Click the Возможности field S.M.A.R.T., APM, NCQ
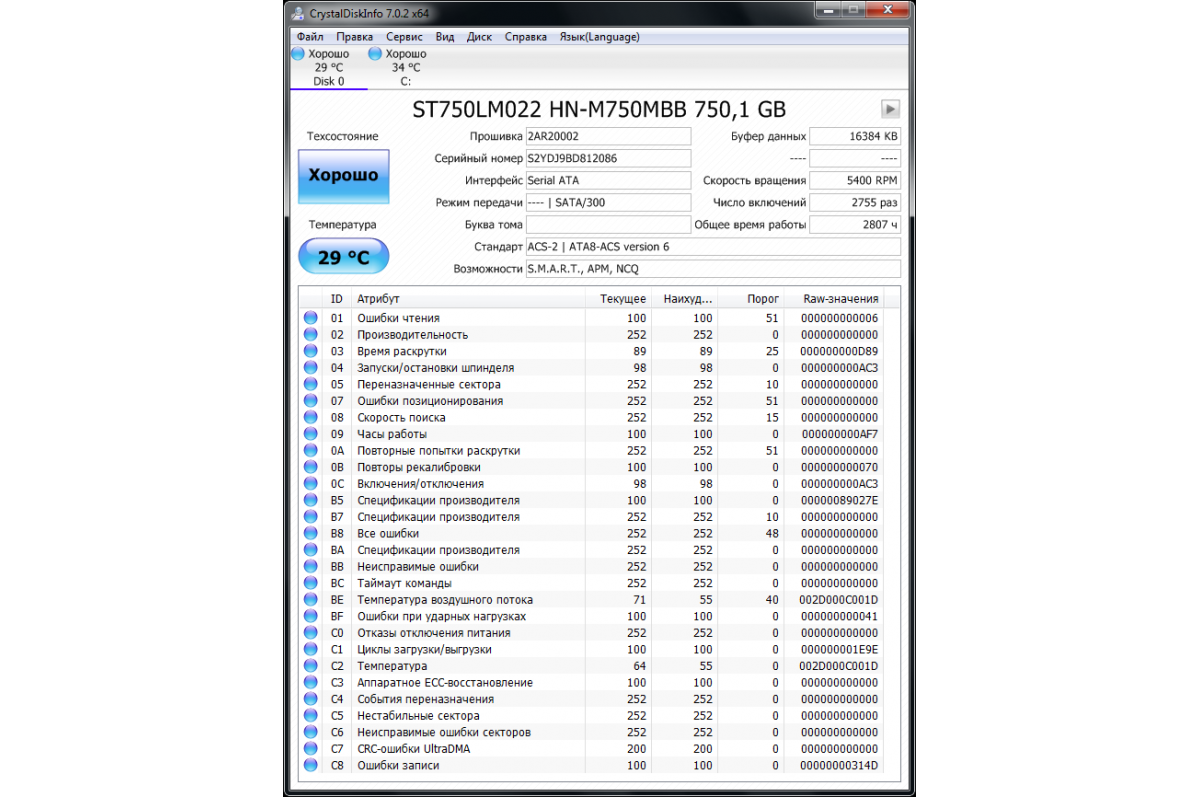1200x797 pixels. click(713, 268)
